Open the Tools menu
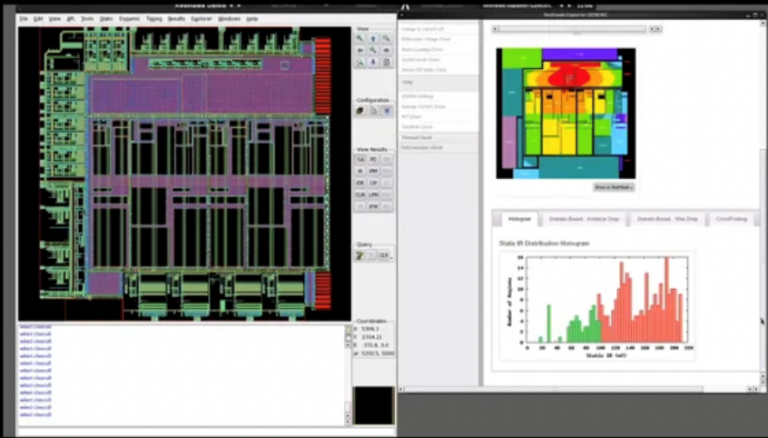 click(x=87, y=19)
